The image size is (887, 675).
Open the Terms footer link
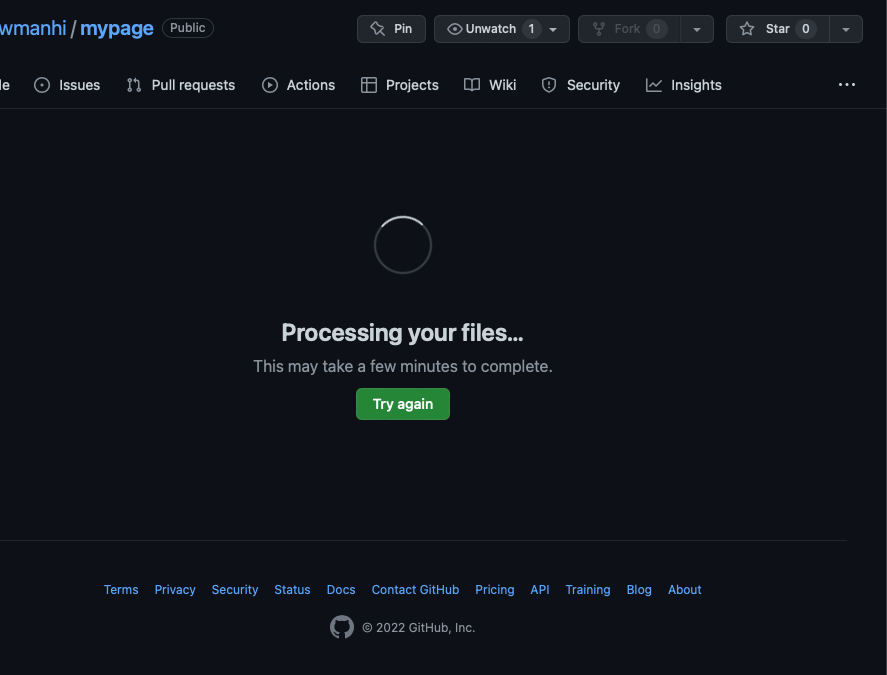click(x=121, y=590)
